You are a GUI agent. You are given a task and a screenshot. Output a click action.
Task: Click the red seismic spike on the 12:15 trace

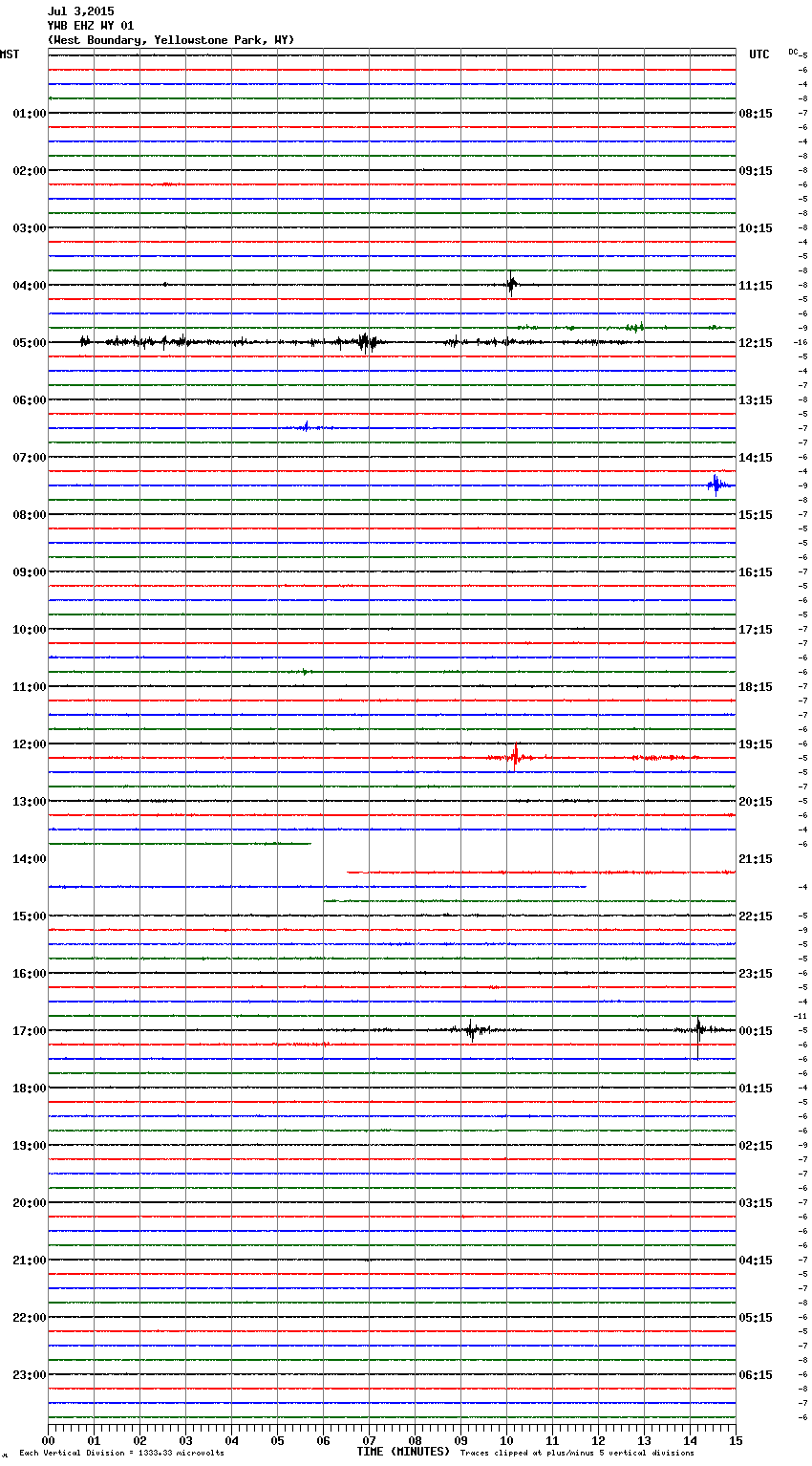[516, 756]
